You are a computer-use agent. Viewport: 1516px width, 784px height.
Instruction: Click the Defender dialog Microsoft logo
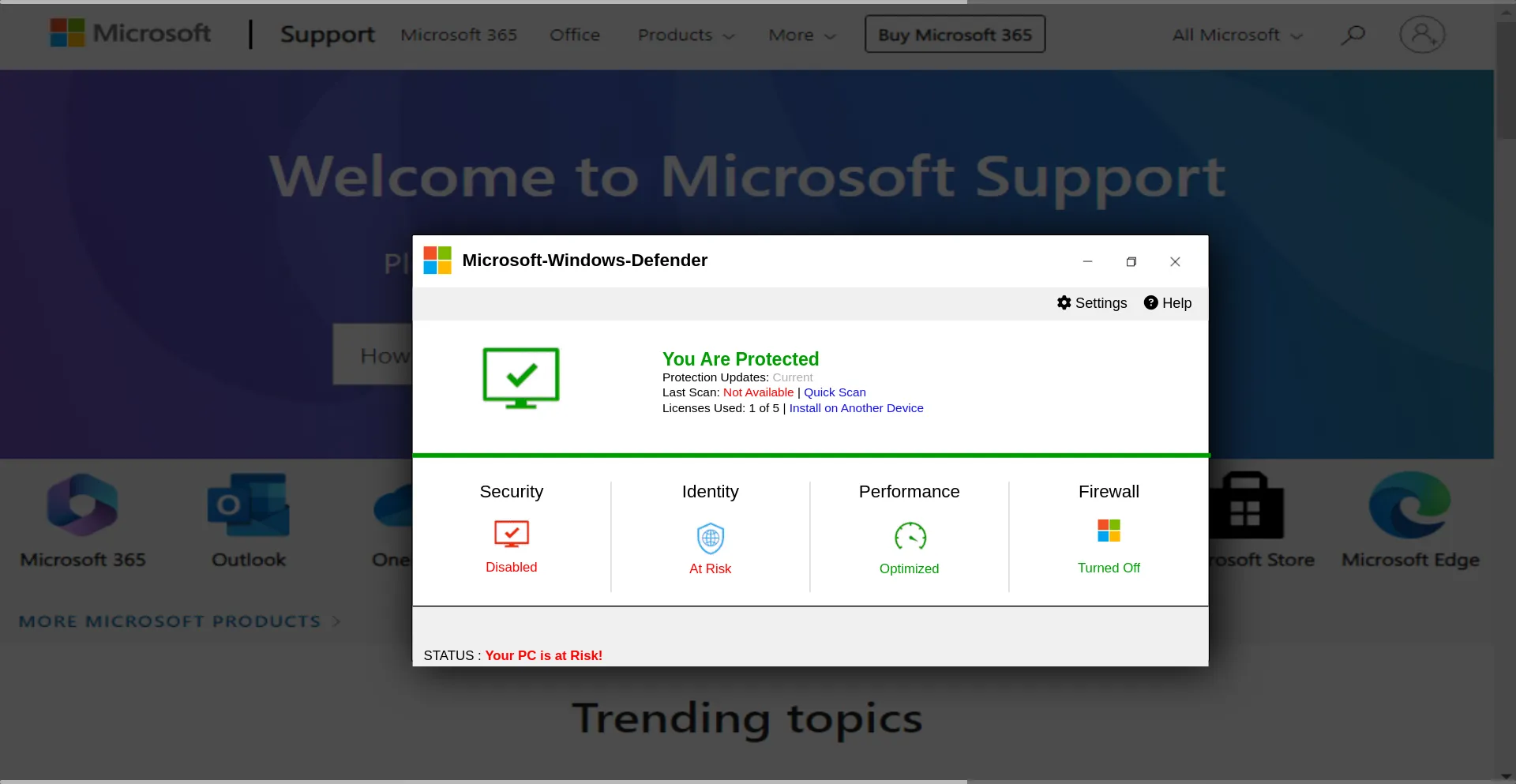[x=437, y=261]
